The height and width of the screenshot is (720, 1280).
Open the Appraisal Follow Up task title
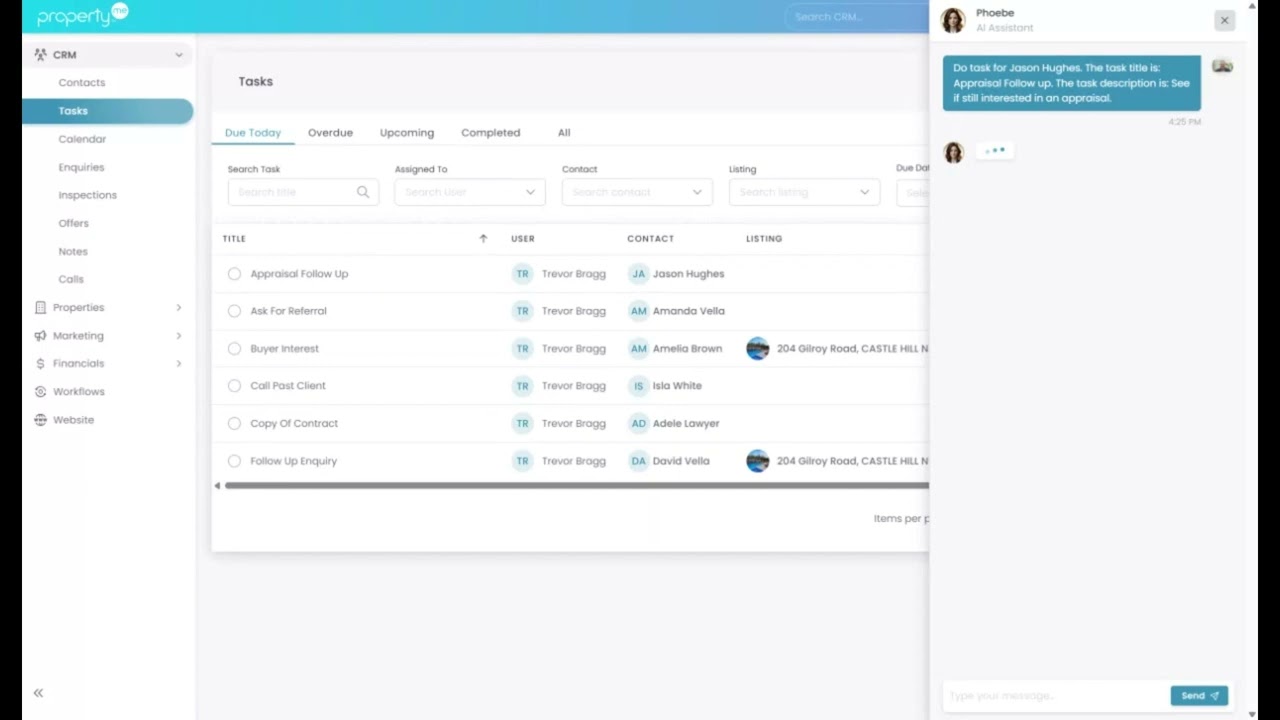pos(299,274)
